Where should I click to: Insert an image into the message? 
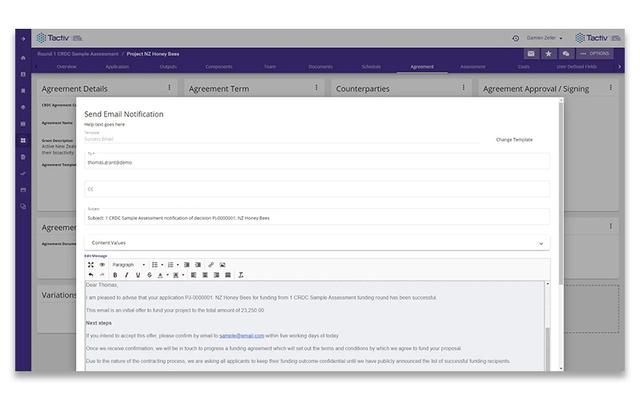pos(222,265)
